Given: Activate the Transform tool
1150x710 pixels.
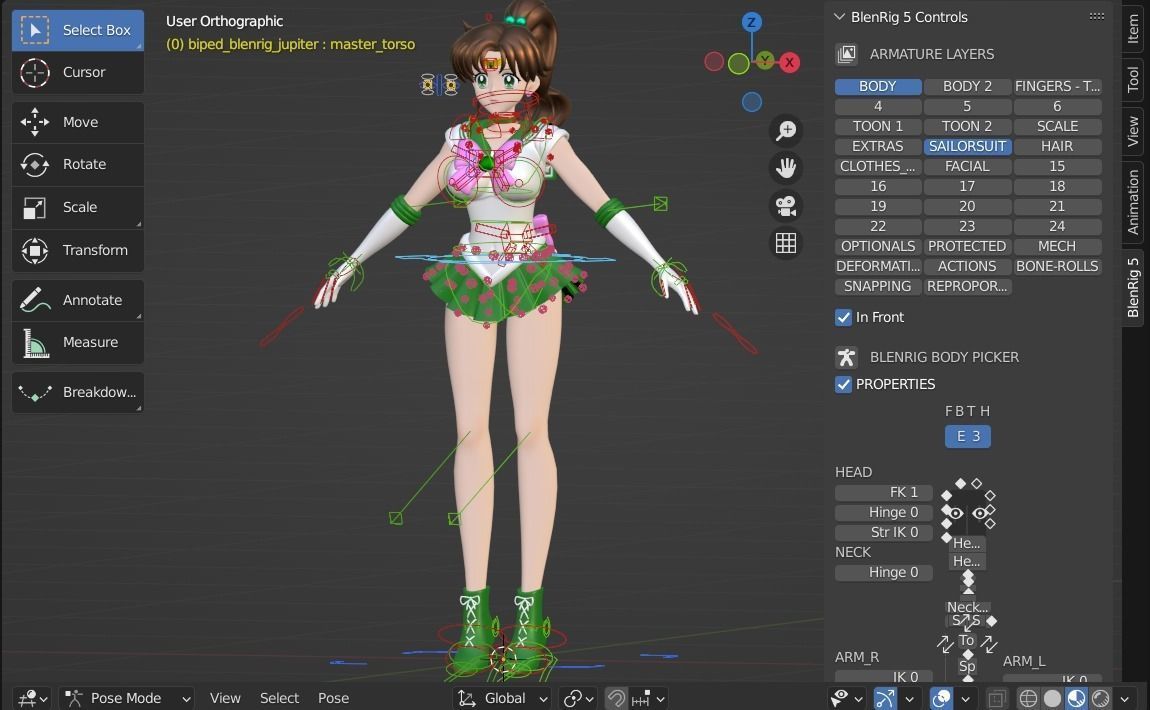Looking at the screenshot, I should [78, 250].
